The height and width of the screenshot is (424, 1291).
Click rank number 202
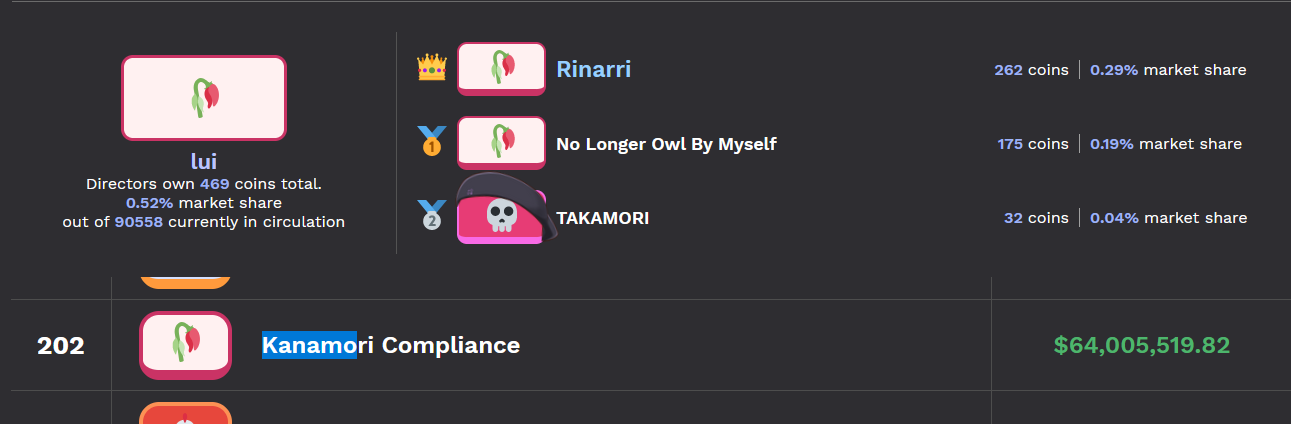coord(61,346)
